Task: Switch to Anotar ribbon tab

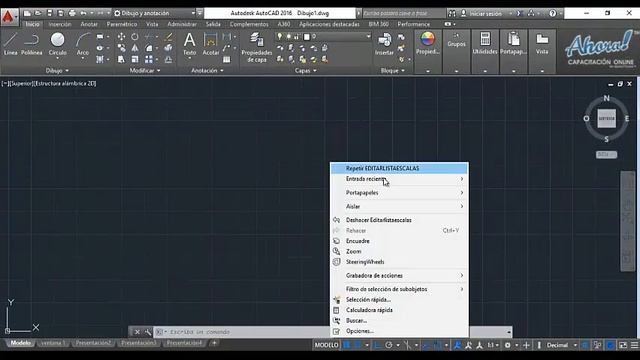Action: click(89, 24)
